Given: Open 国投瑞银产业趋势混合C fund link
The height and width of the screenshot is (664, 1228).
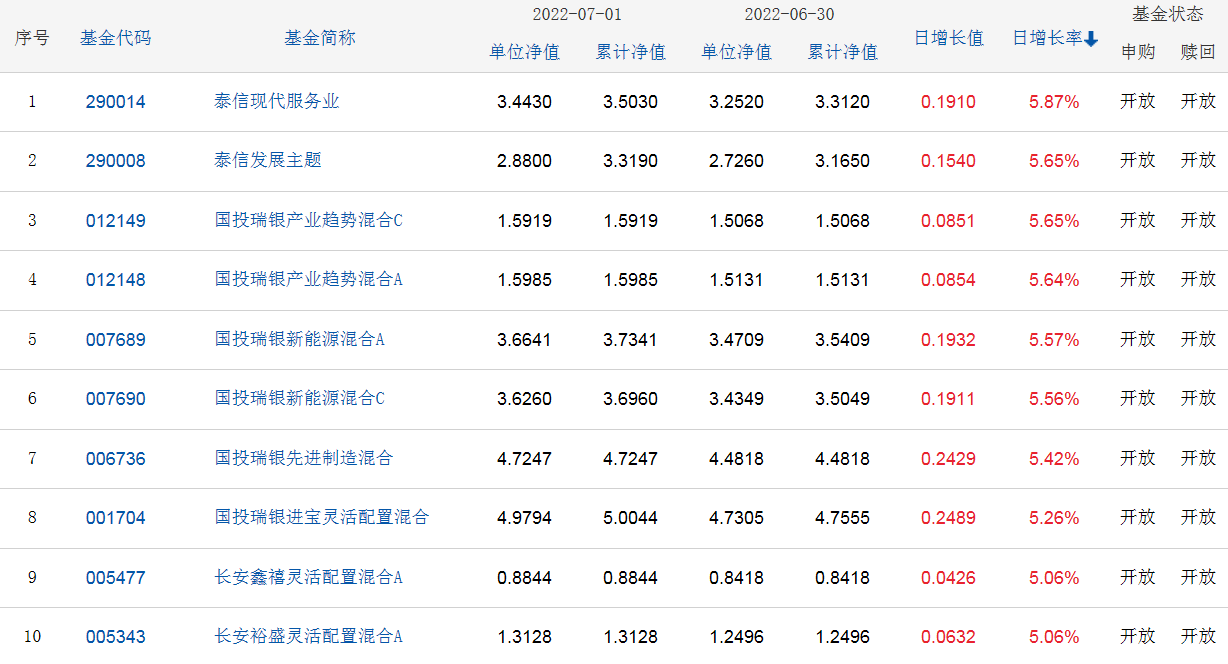Looking at the screenshot, I should [308, 220].
